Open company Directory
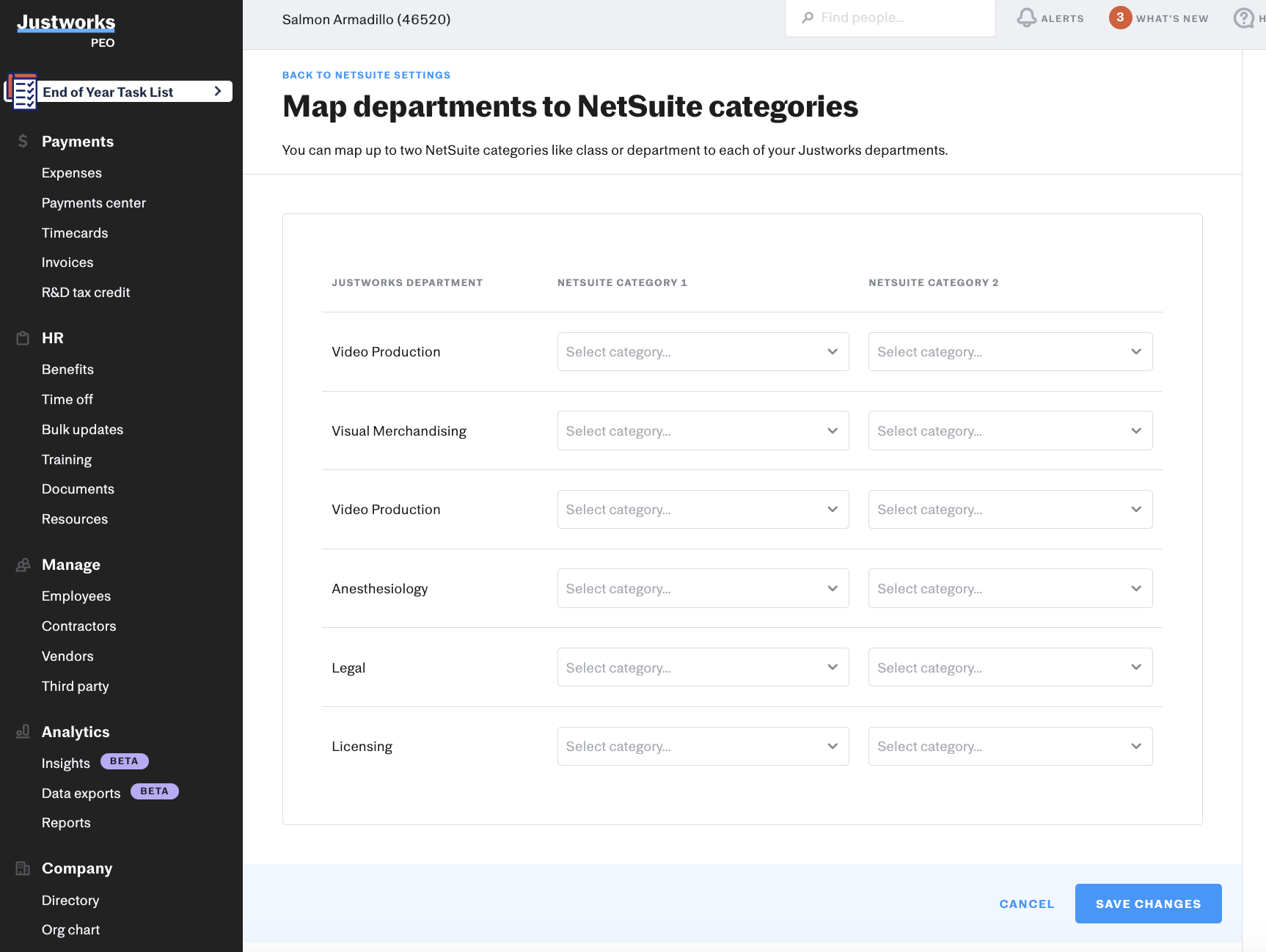 pyautogui.click(x=70, y=901)
